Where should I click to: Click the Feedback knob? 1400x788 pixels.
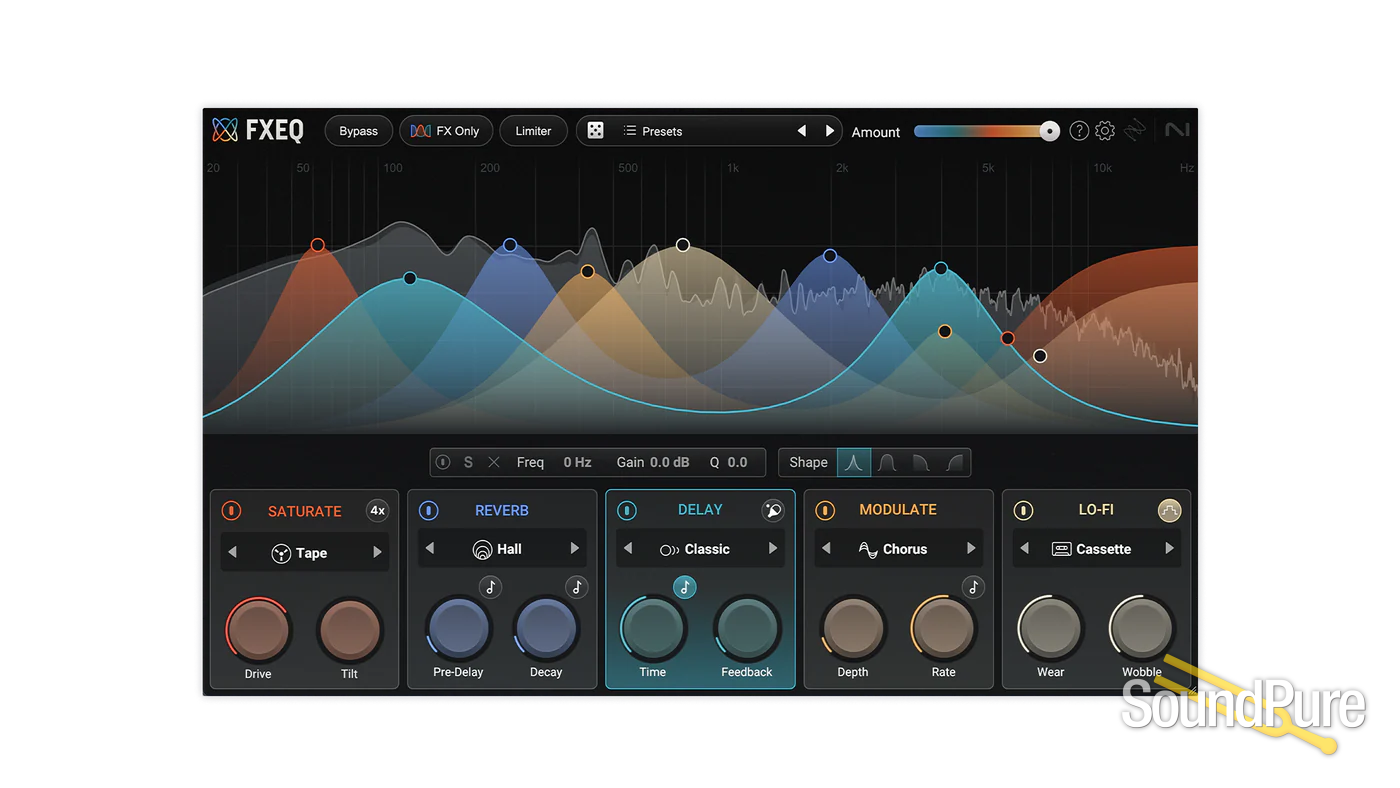(747, 628)
